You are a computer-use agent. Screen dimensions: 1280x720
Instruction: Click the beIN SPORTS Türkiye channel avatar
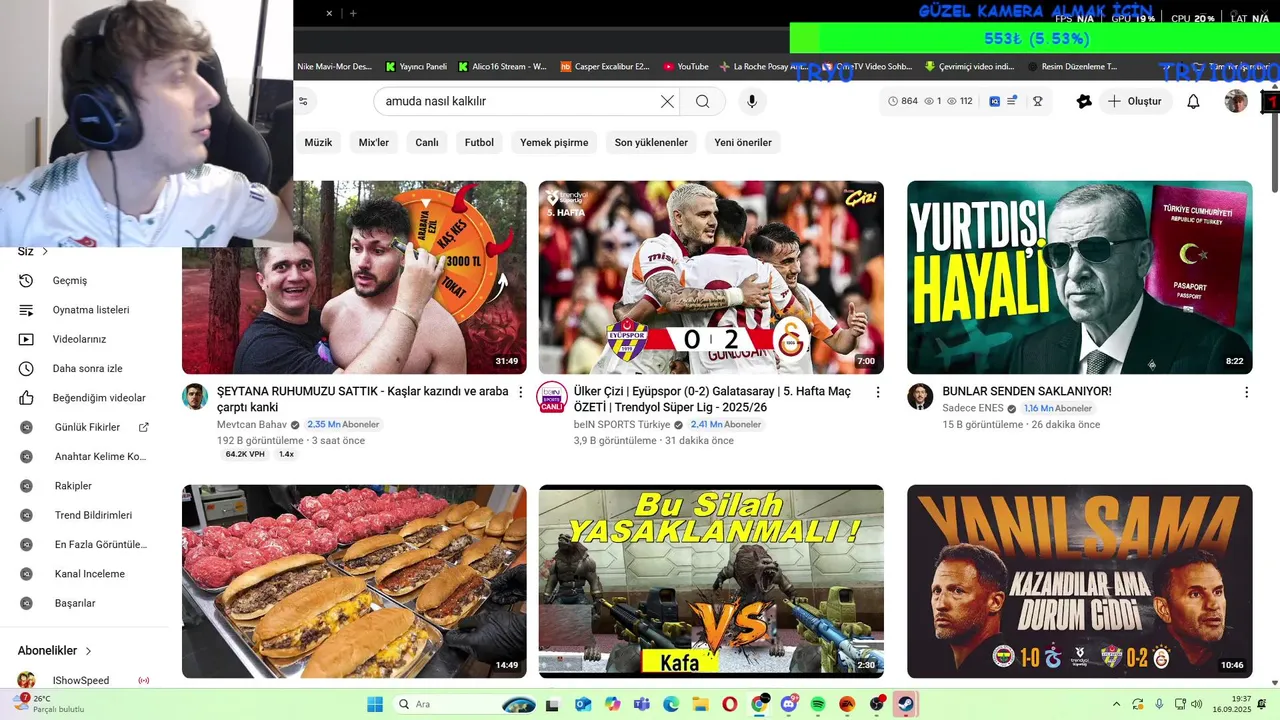(552, 396)
